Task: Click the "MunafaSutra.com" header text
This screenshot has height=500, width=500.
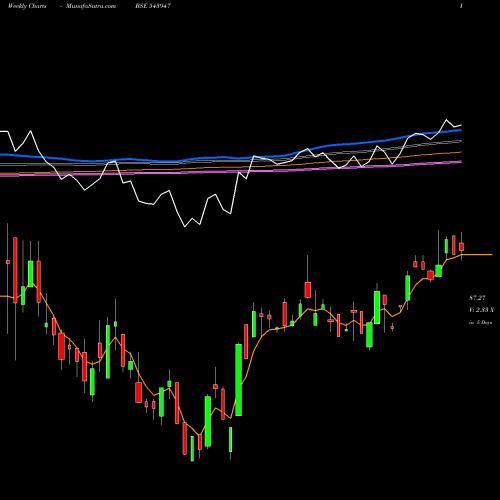Action: click(91, 6)
